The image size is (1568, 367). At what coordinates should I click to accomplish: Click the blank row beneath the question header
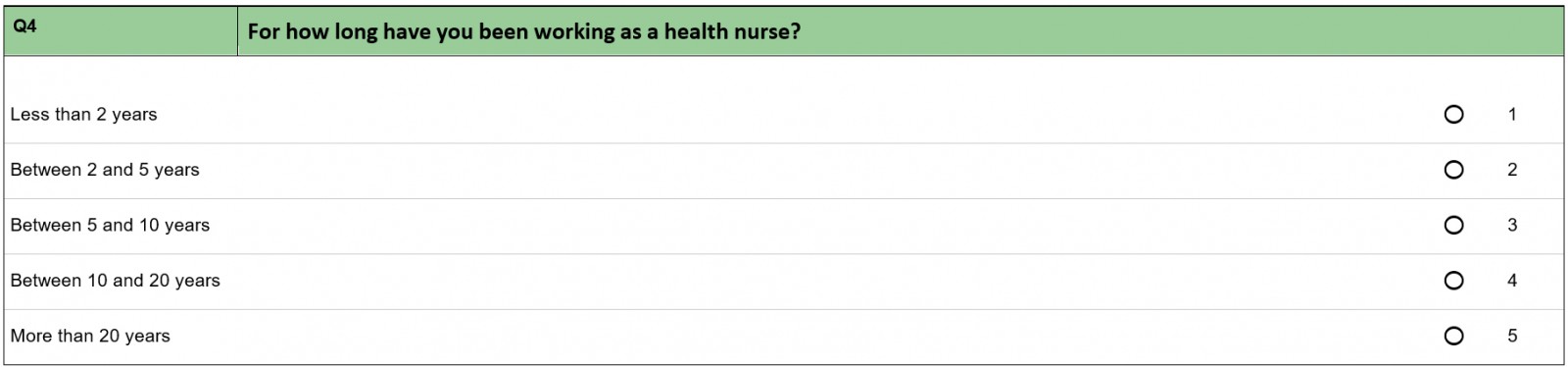784,72
